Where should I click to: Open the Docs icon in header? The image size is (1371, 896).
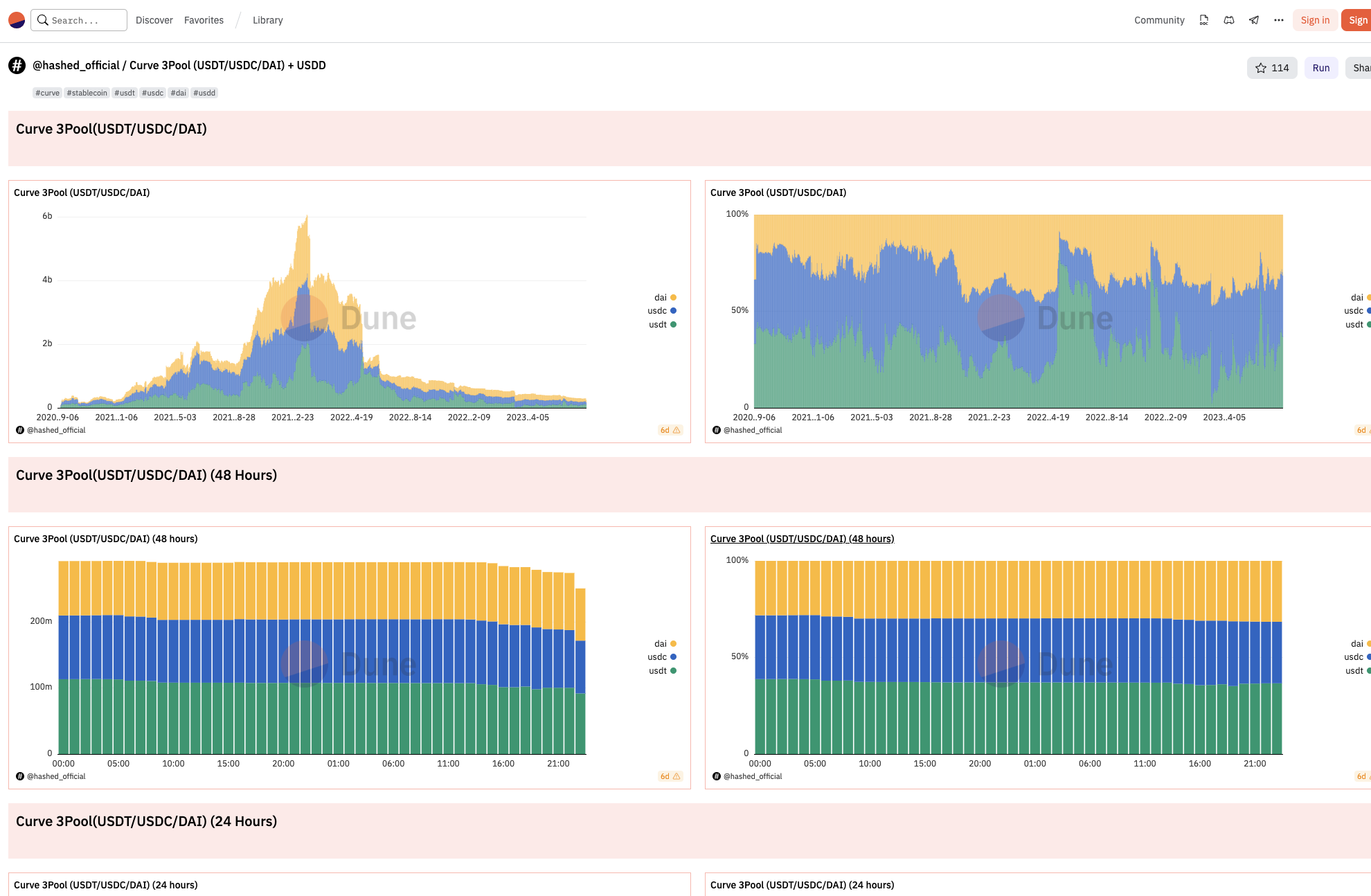coord(1204,20)
